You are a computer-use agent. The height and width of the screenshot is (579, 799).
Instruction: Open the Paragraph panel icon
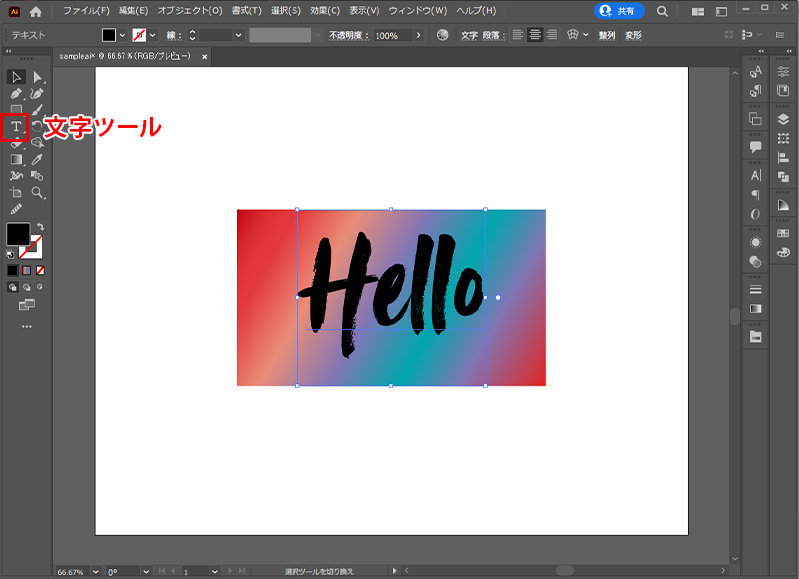(x=755, y=195)
